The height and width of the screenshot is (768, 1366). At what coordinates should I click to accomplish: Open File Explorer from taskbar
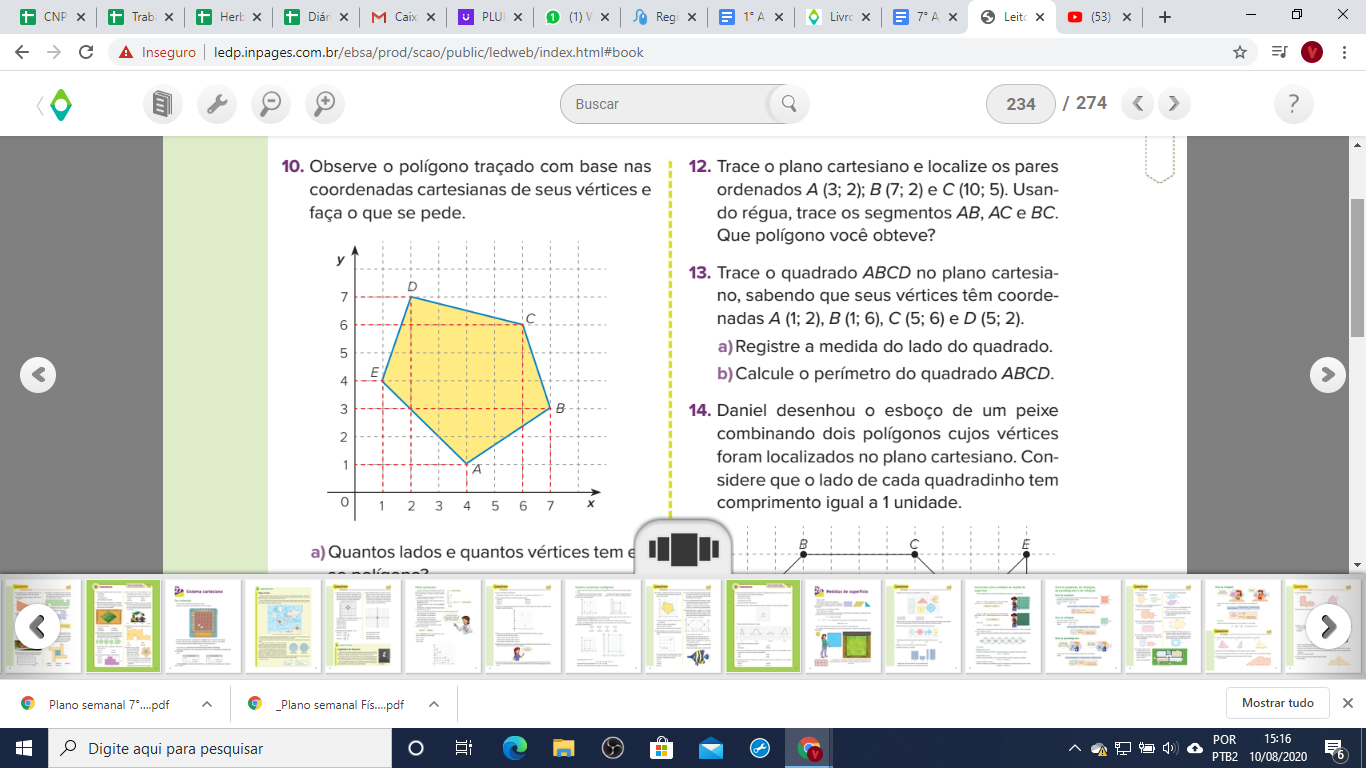(563, 748)
